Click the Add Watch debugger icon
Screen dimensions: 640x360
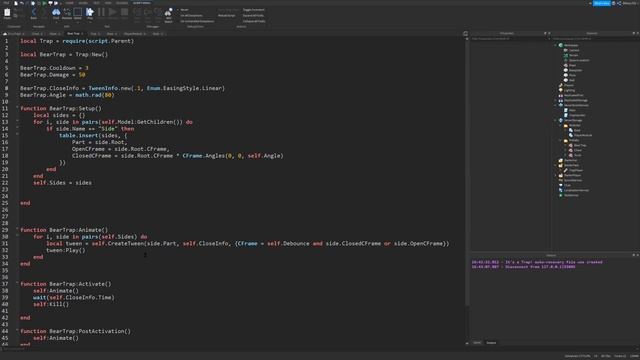[168, 12]
